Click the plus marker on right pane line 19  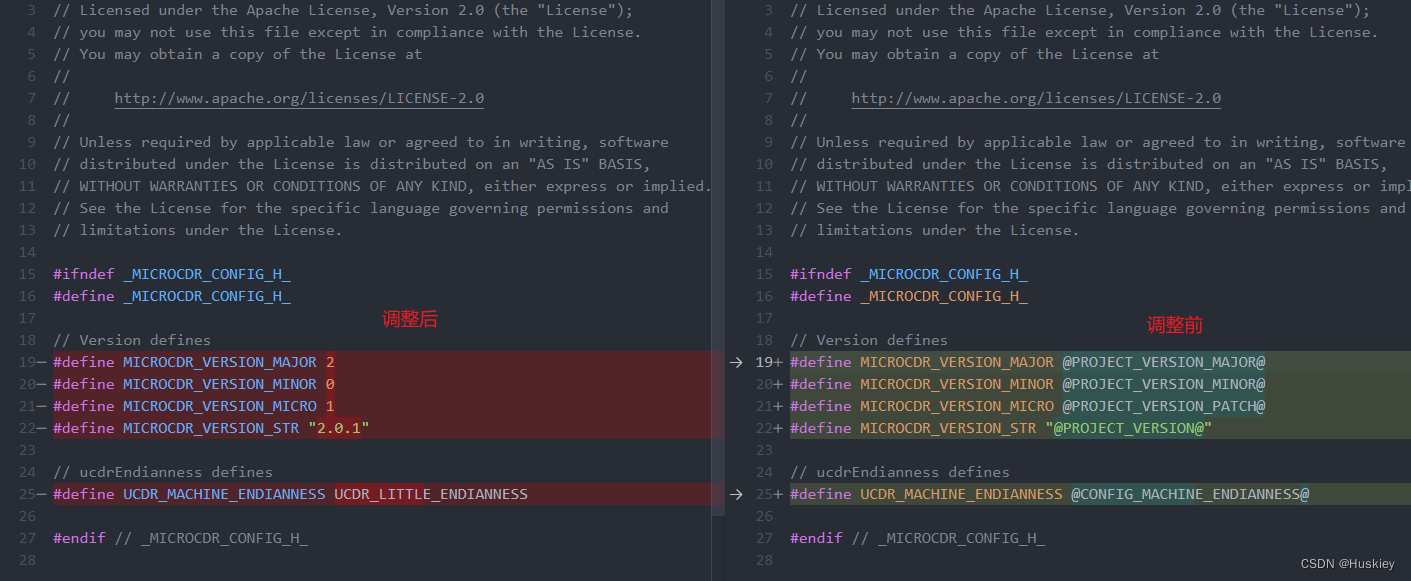(778, 362)
